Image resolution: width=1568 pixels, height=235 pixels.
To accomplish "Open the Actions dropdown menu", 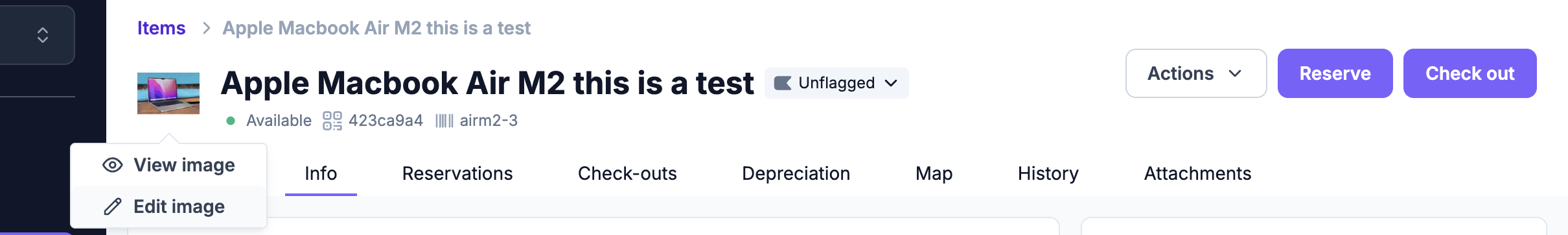I will tap(1196, 73).
